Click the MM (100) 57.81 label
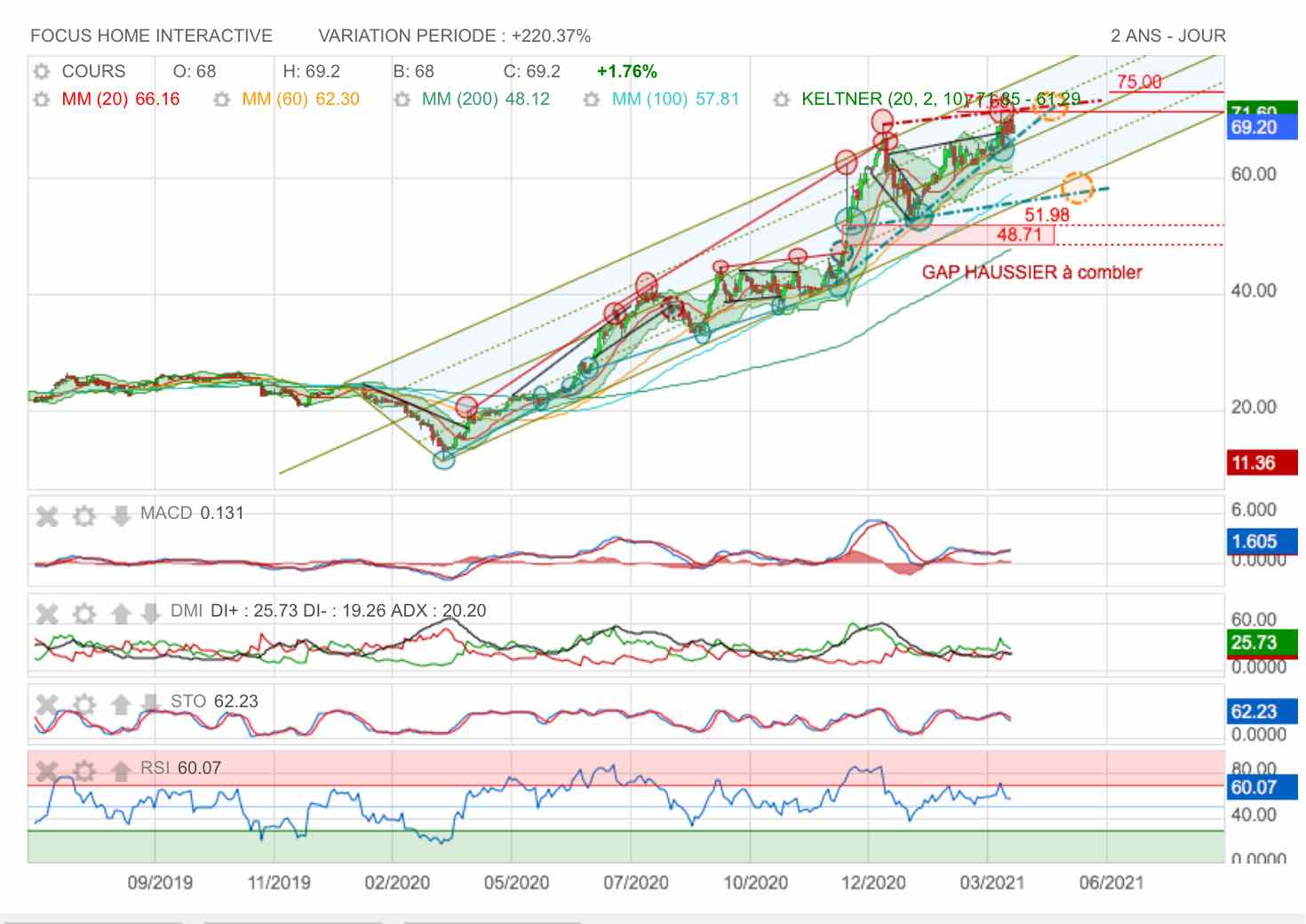 tap(675, 100)
